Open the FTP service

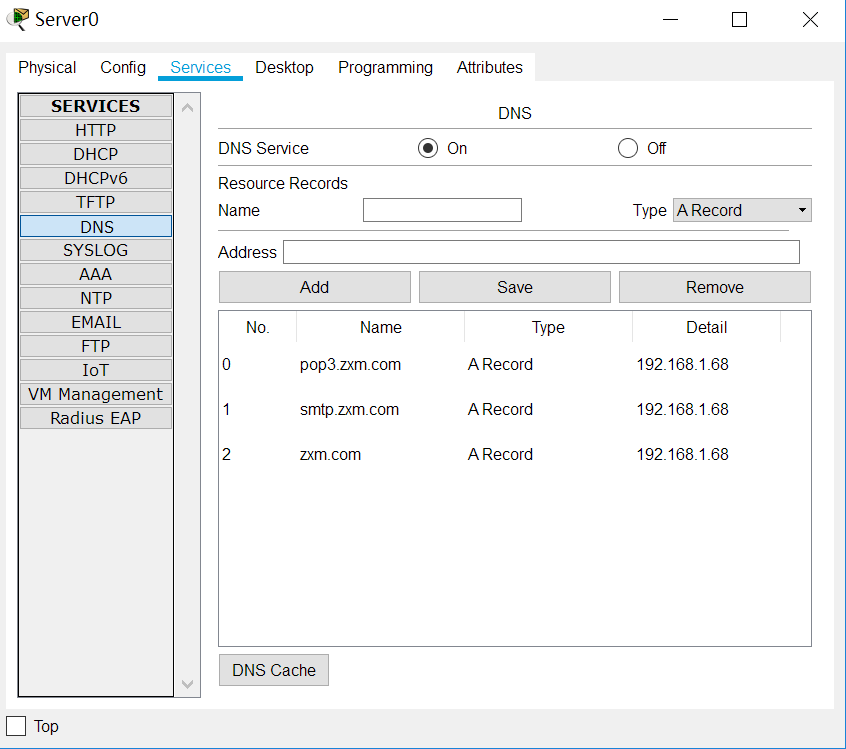tap(96, 346)
